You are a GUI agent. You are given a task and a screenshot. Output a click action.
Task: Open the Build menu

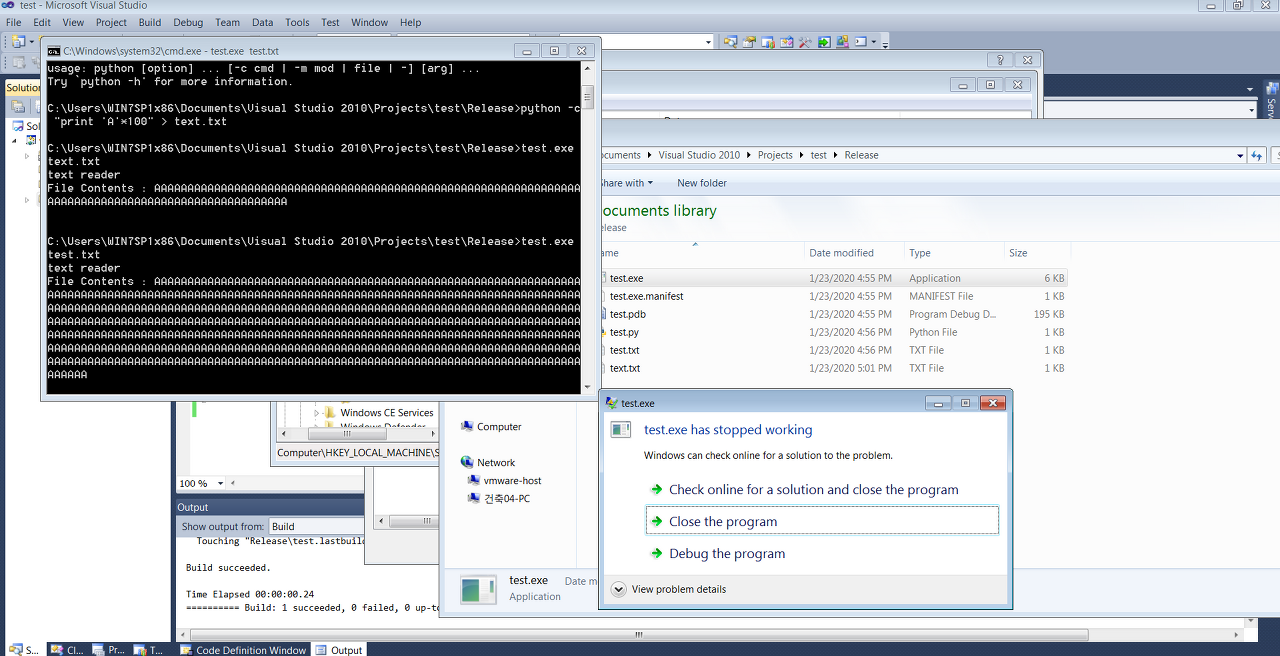tap(150, 22)
